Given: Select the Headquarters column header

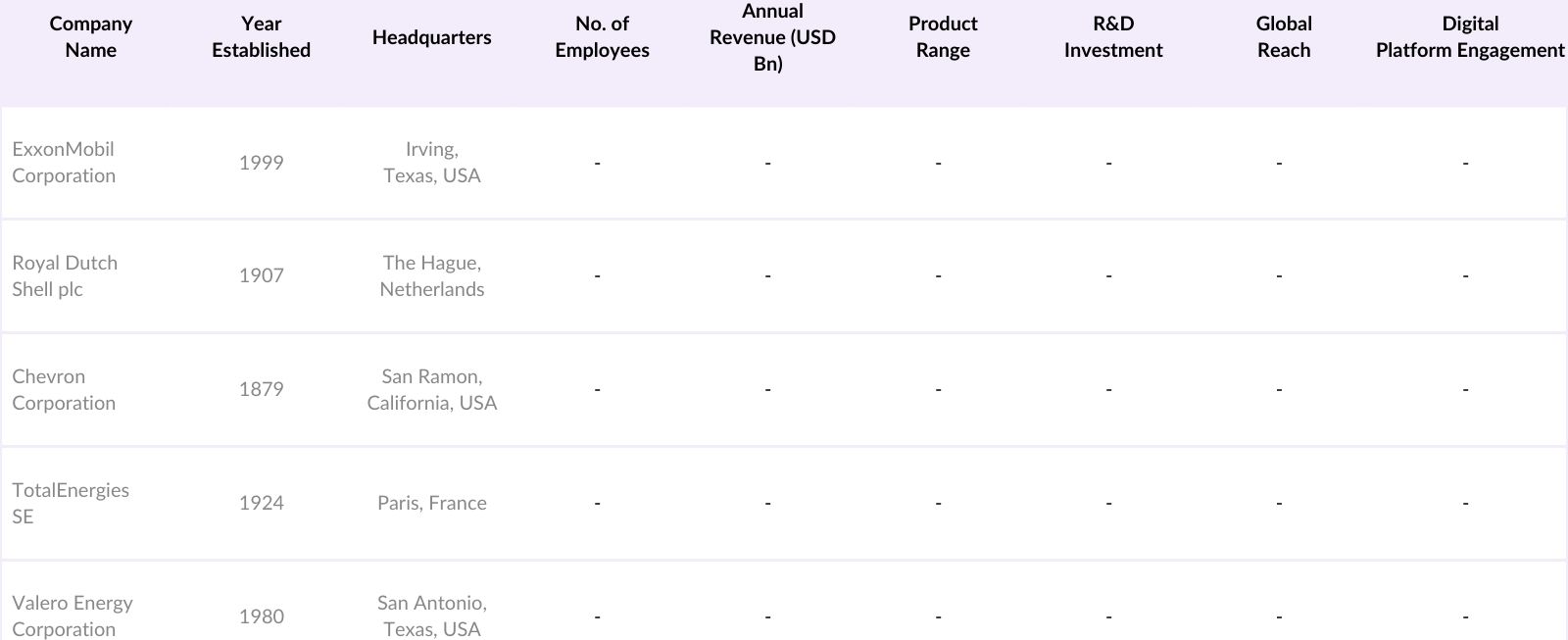Looking at the screenshot, I should [x=431, y=37].
